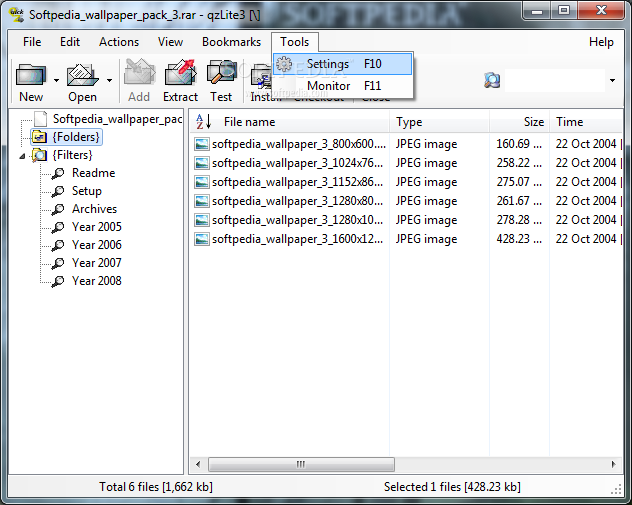Screen dimensions: 632x505
Task: Click the qzLite3 app icon in title bar
Action: 17,15
